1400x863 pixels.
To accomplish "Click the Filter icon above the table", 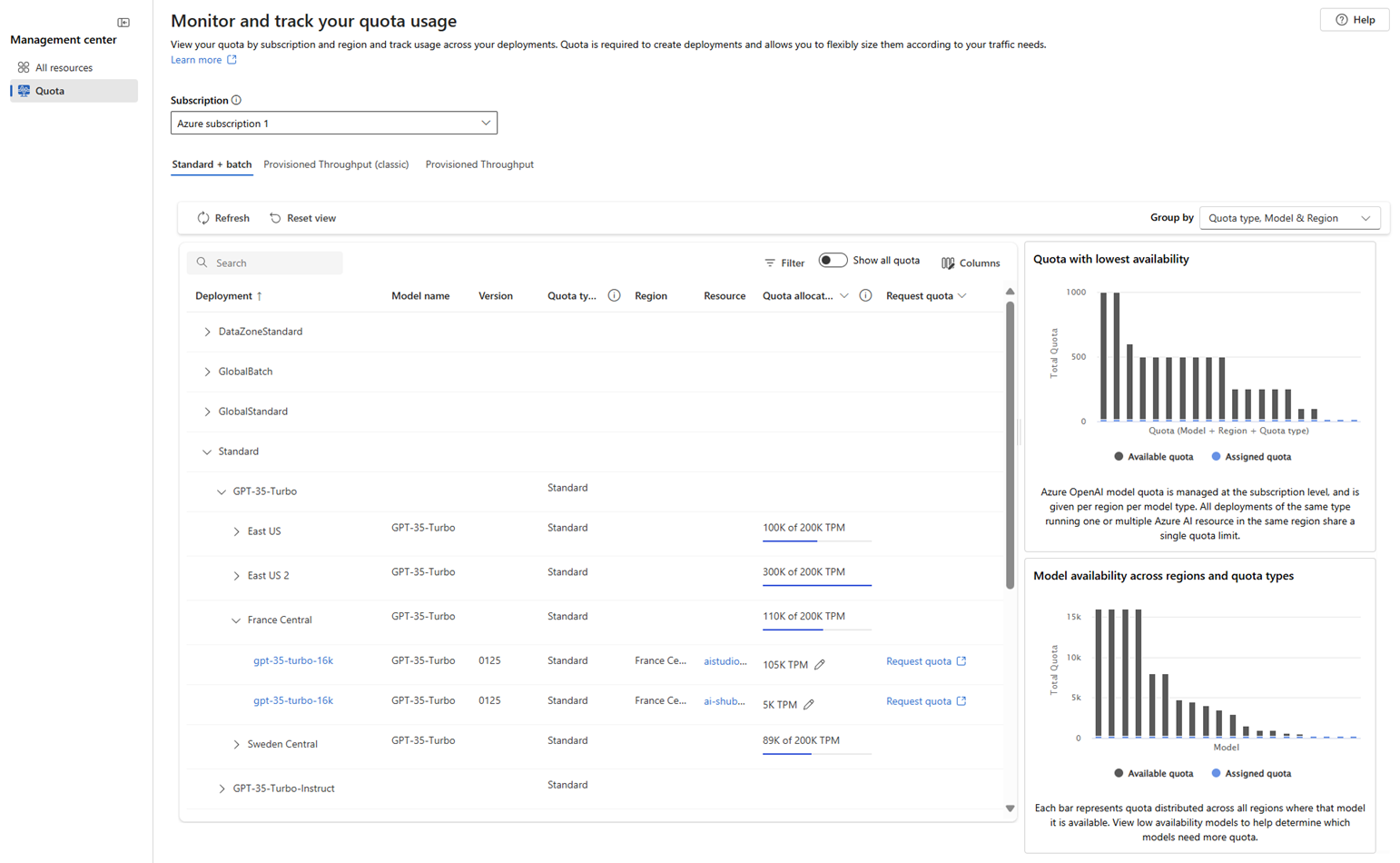I will [x=769, y=263].
